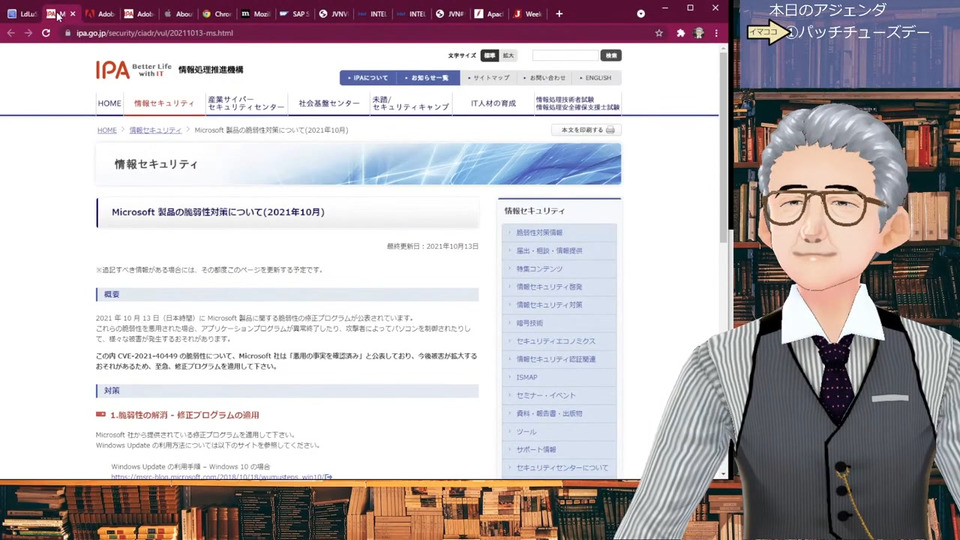960x540 pixels.
Task: Open the Chrome extensions puzzle menu
Action: point(680,33)
